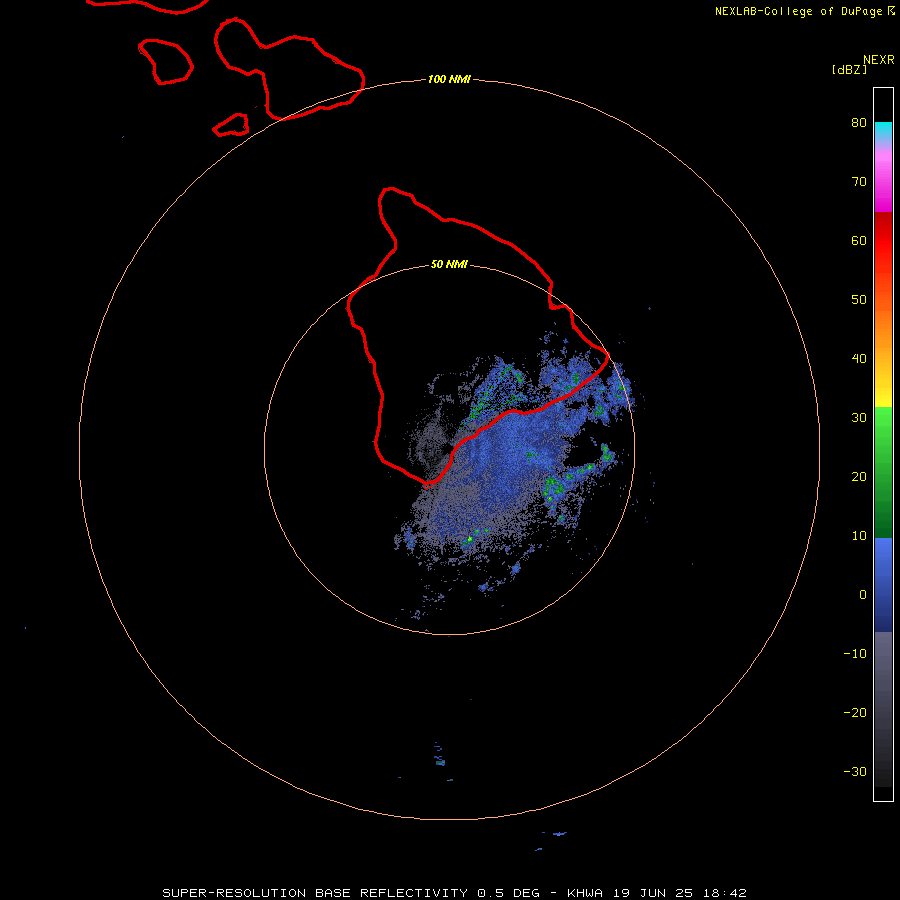Click the 0 value on the dBZ scale
The image size is (900, 900).
tap(863, 595)
